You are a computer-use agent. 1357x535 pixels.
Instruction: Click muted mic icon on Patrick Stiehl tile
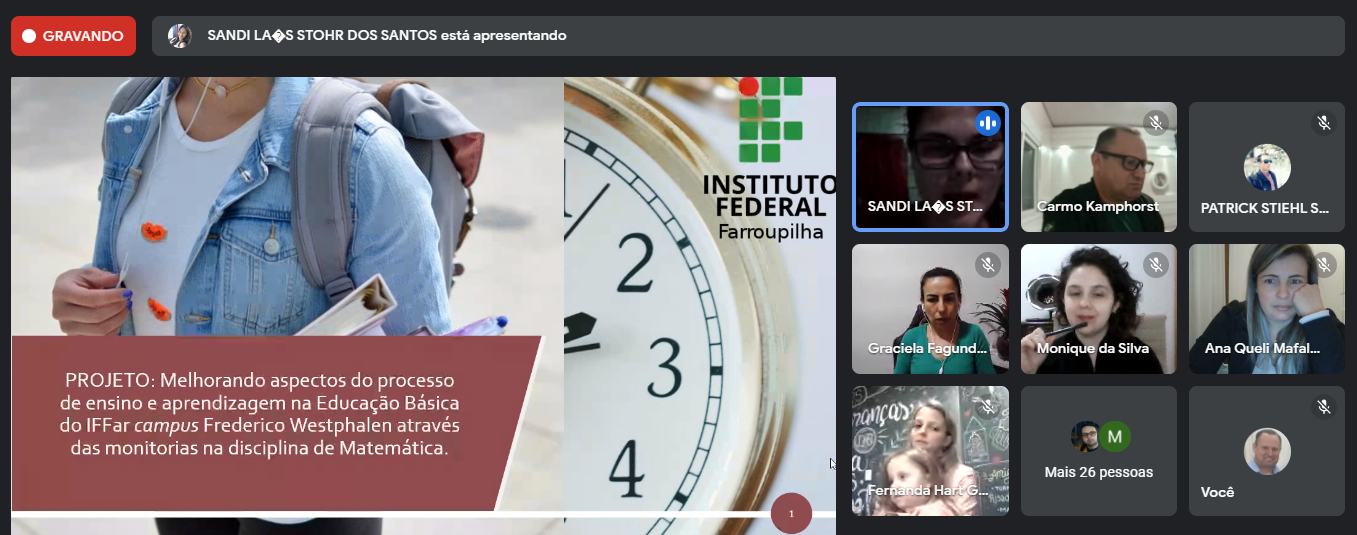coord(1324,123)
